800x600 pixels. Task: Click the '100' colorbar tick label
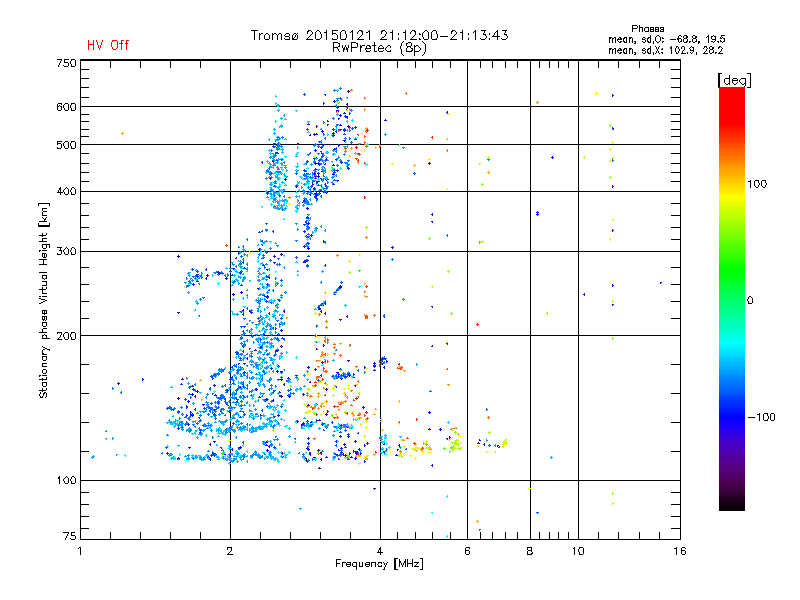[757, 184]
